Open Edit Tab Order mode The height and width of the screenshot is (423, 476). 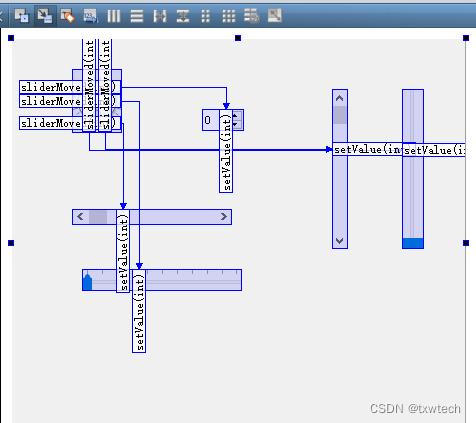(90, 16)
